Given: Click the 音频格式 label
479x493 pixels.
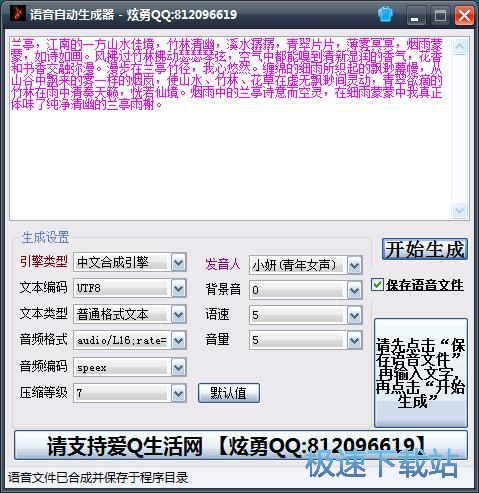Looking at the screenshot, I should coord(44,339).
